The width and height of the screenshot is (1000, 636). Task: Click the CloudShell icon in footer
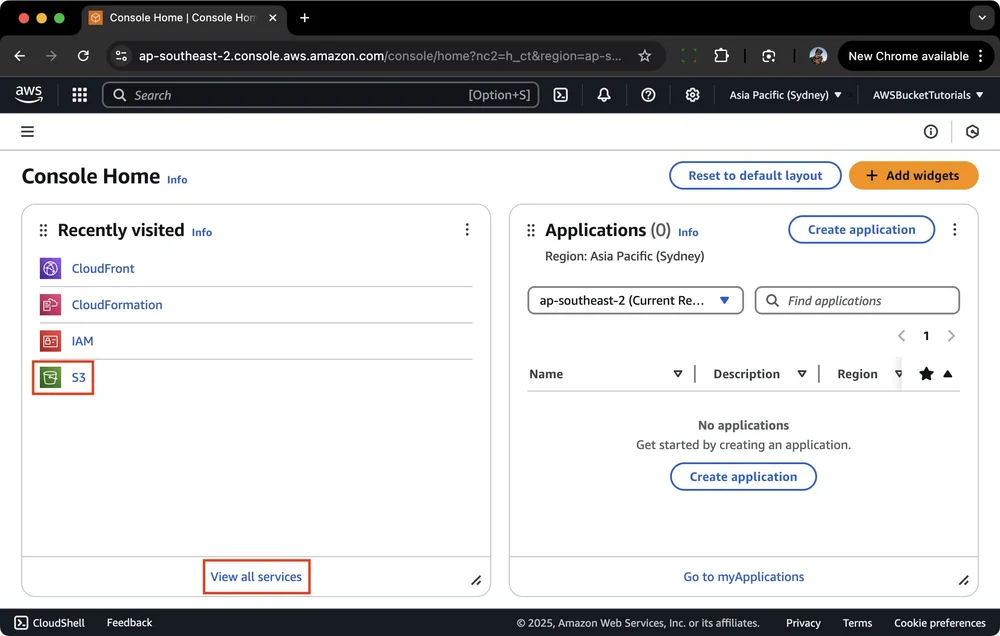coord(21,623)
